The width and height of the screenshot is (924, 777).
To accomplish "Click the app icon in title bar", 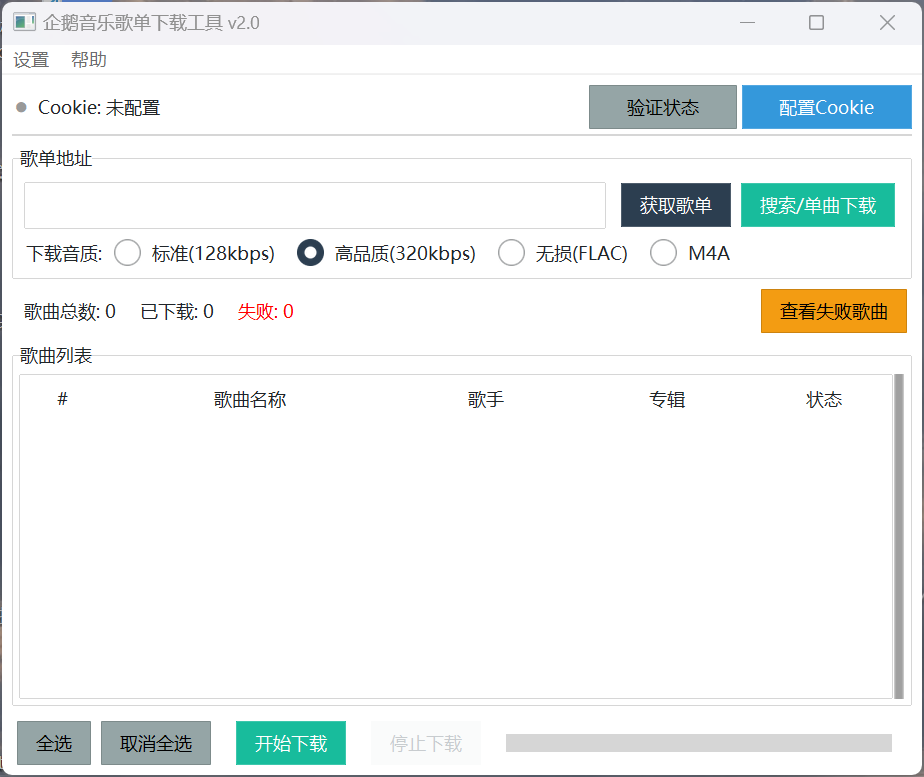I will pyautogui.click(x=24, y=22).
